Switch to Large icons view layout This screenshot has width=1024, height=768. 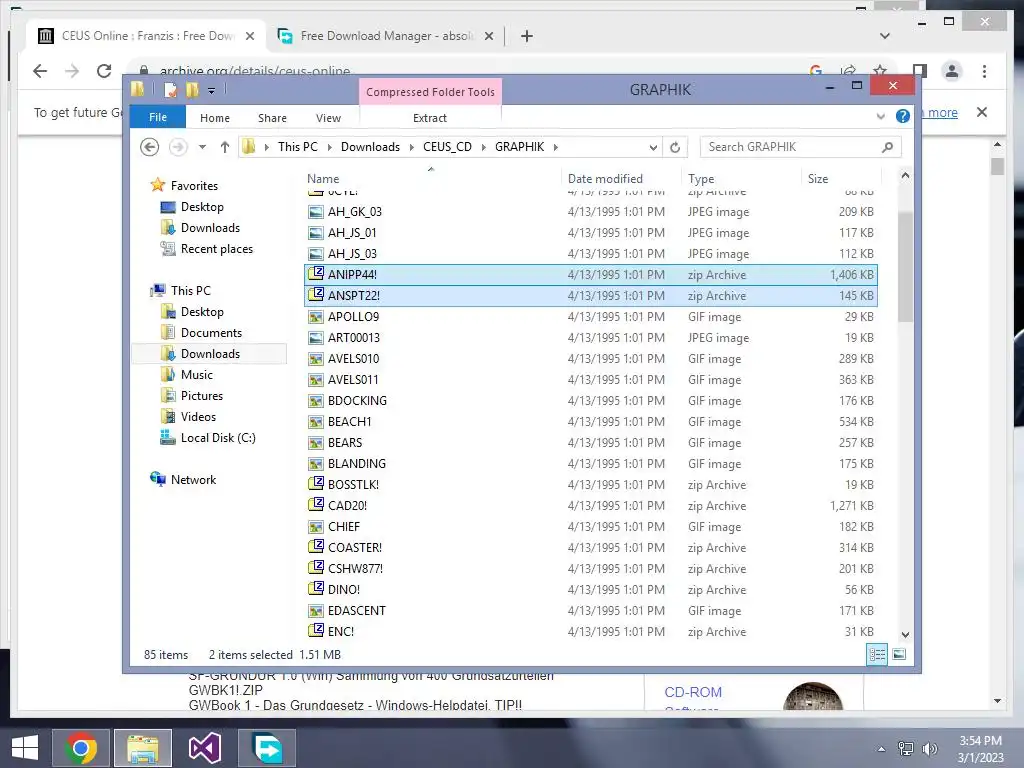pyautogui.click(x=899, y=654)
